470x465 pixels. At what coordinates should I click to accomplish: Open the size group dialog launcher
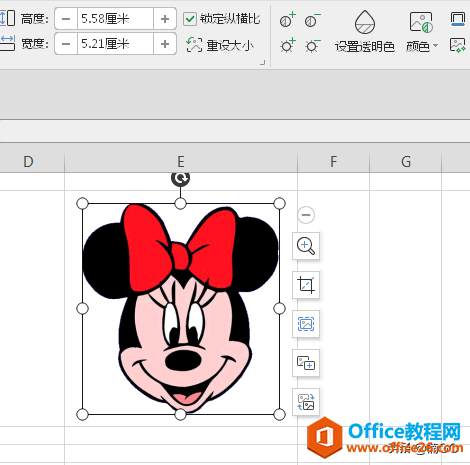point(263,62)
